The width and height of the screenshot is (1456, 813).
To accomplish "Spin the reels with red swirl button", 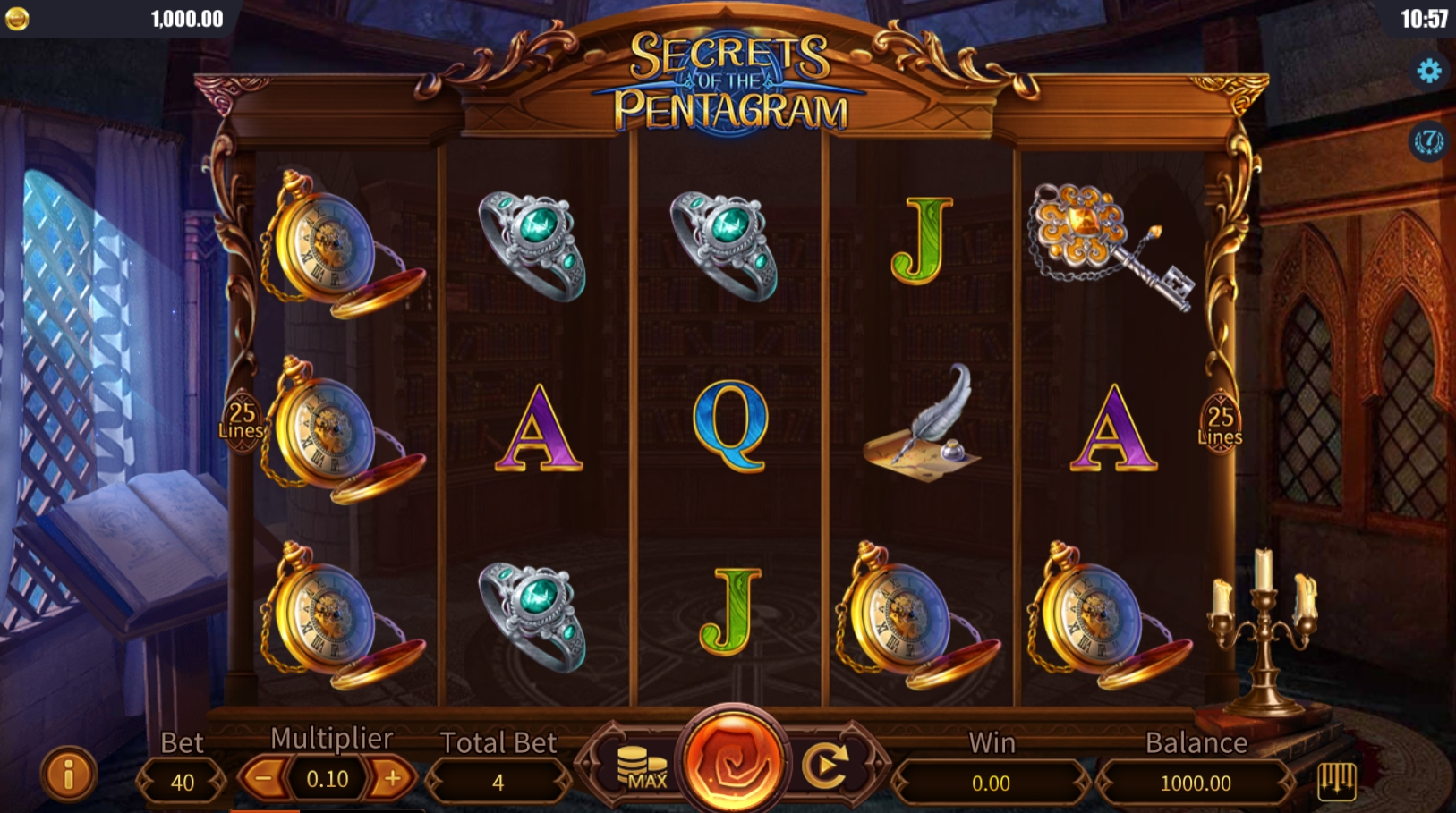I will (x=733, y=761).
